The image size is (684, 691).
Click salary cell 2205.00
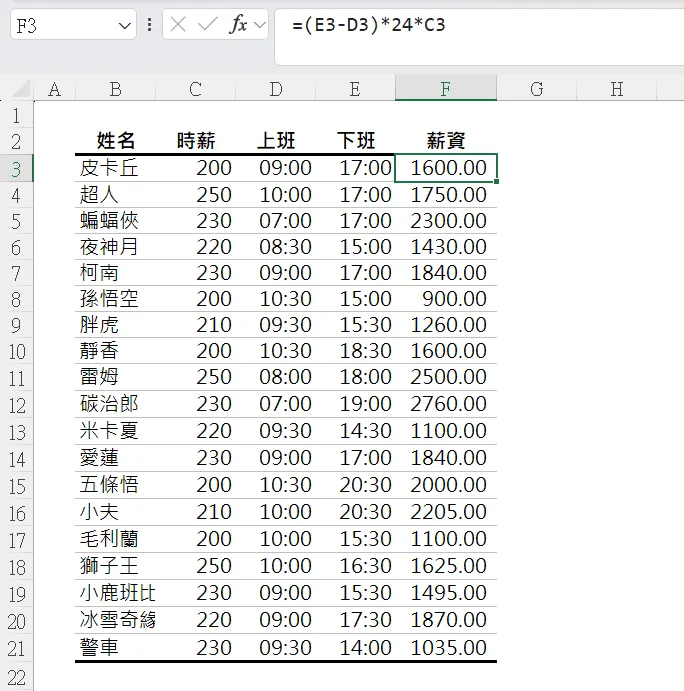pyautogui.click(x=446, y=512)
